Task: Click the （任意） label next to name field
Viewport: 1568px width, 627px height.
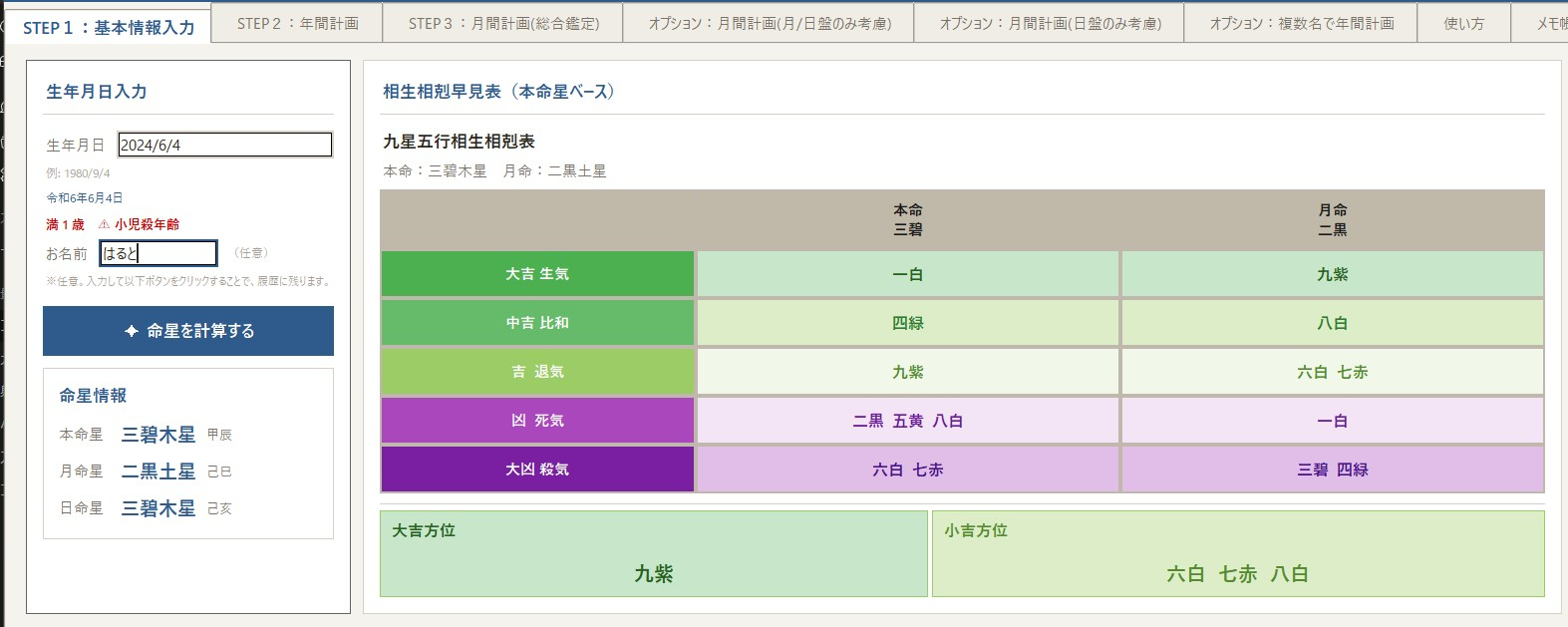Action: point(251,253)
